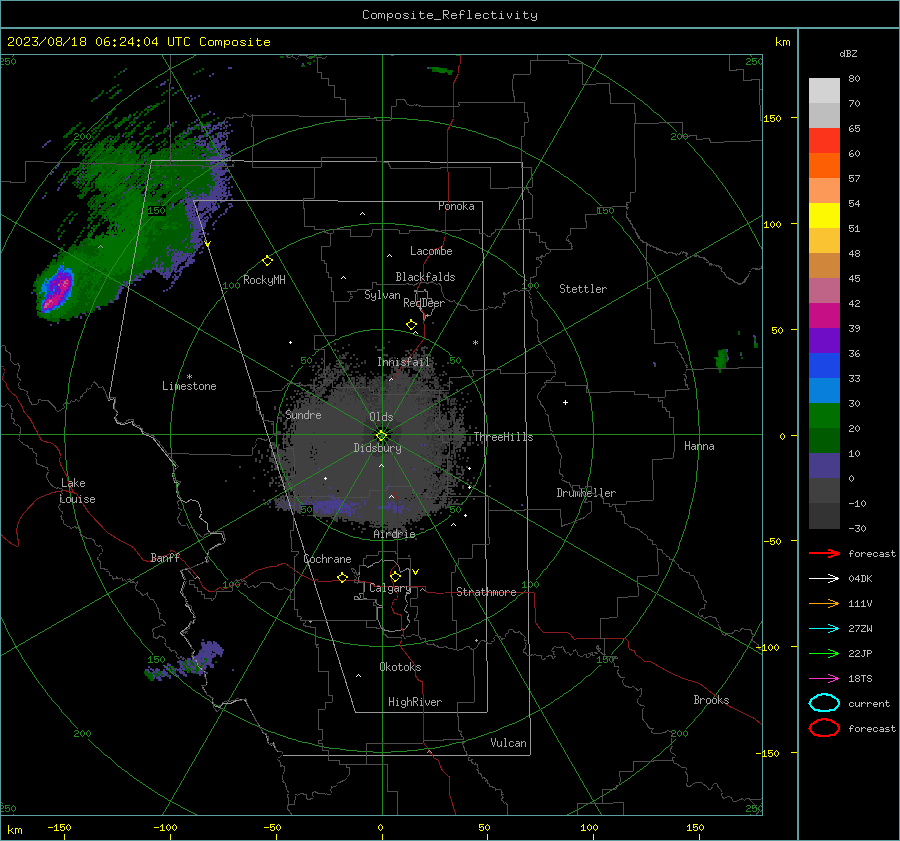
Task: Click the Cochrane city label
Action: tap(327, 559)
